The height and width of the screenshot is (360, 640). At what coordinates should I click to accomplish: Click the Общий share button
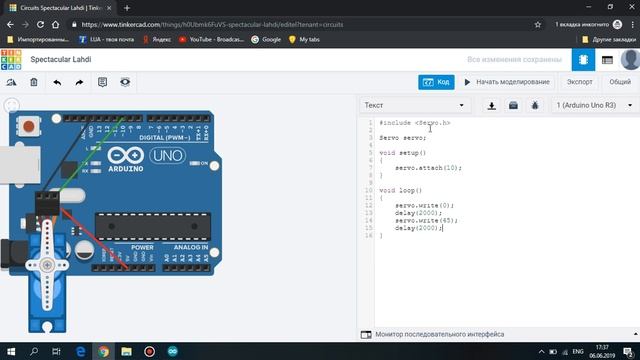pos(620,82)
